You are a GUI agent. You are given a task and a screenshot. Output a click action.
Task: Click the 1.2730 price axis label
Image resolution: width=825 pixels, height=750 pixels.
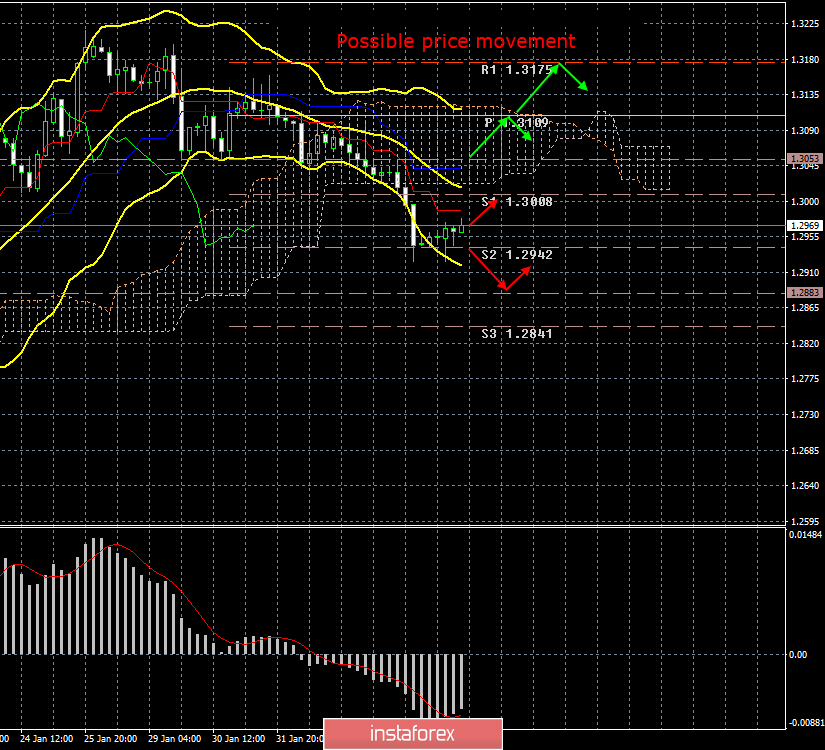click(x=805, y=415)
